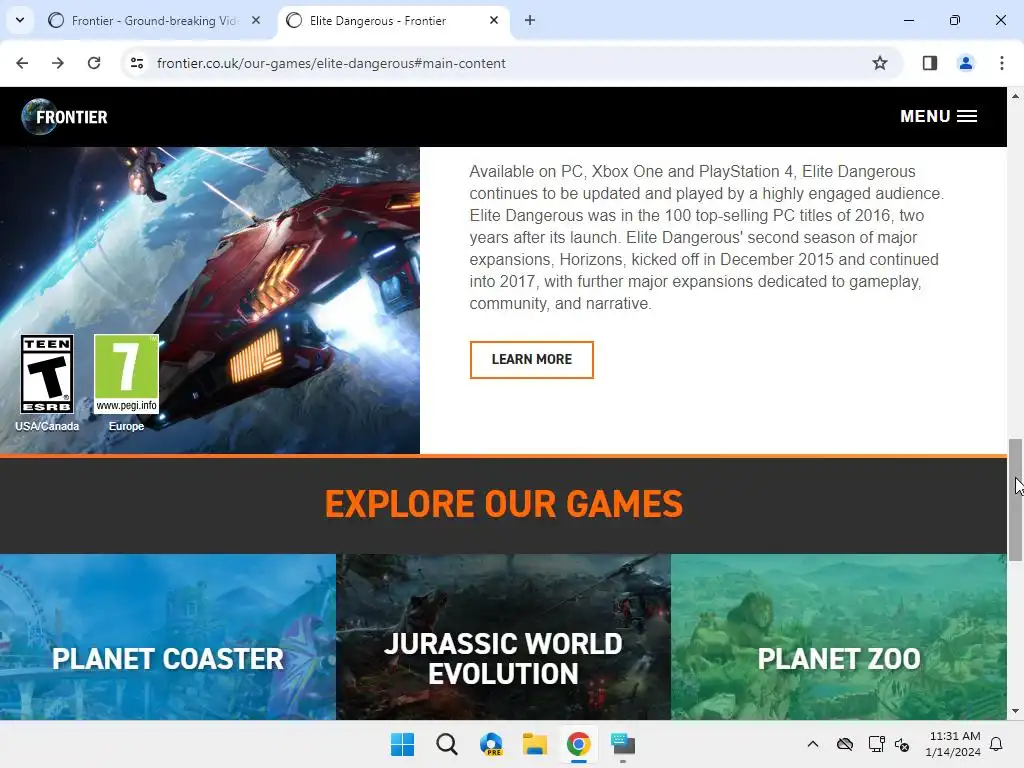Screen dimensions: 1024x768
Task: Go forward in browser history
Action: pos(58,63)
